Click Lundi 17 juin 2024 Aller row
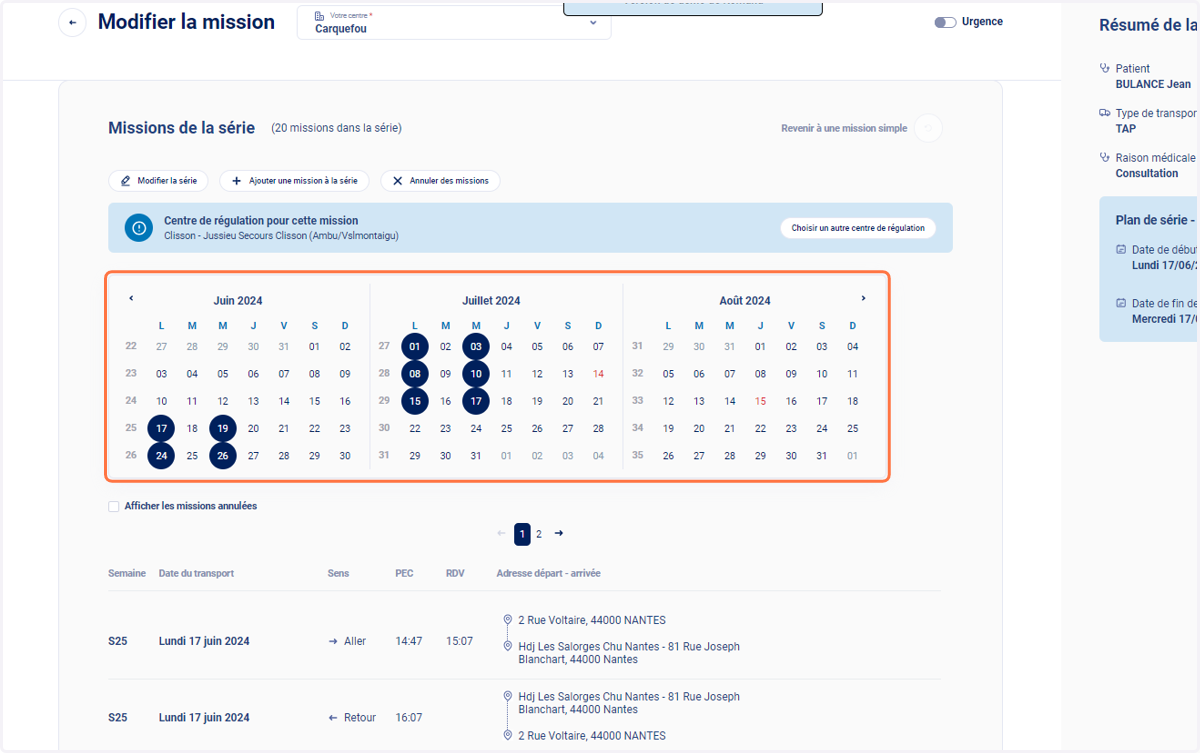 (x=524, y=641)
